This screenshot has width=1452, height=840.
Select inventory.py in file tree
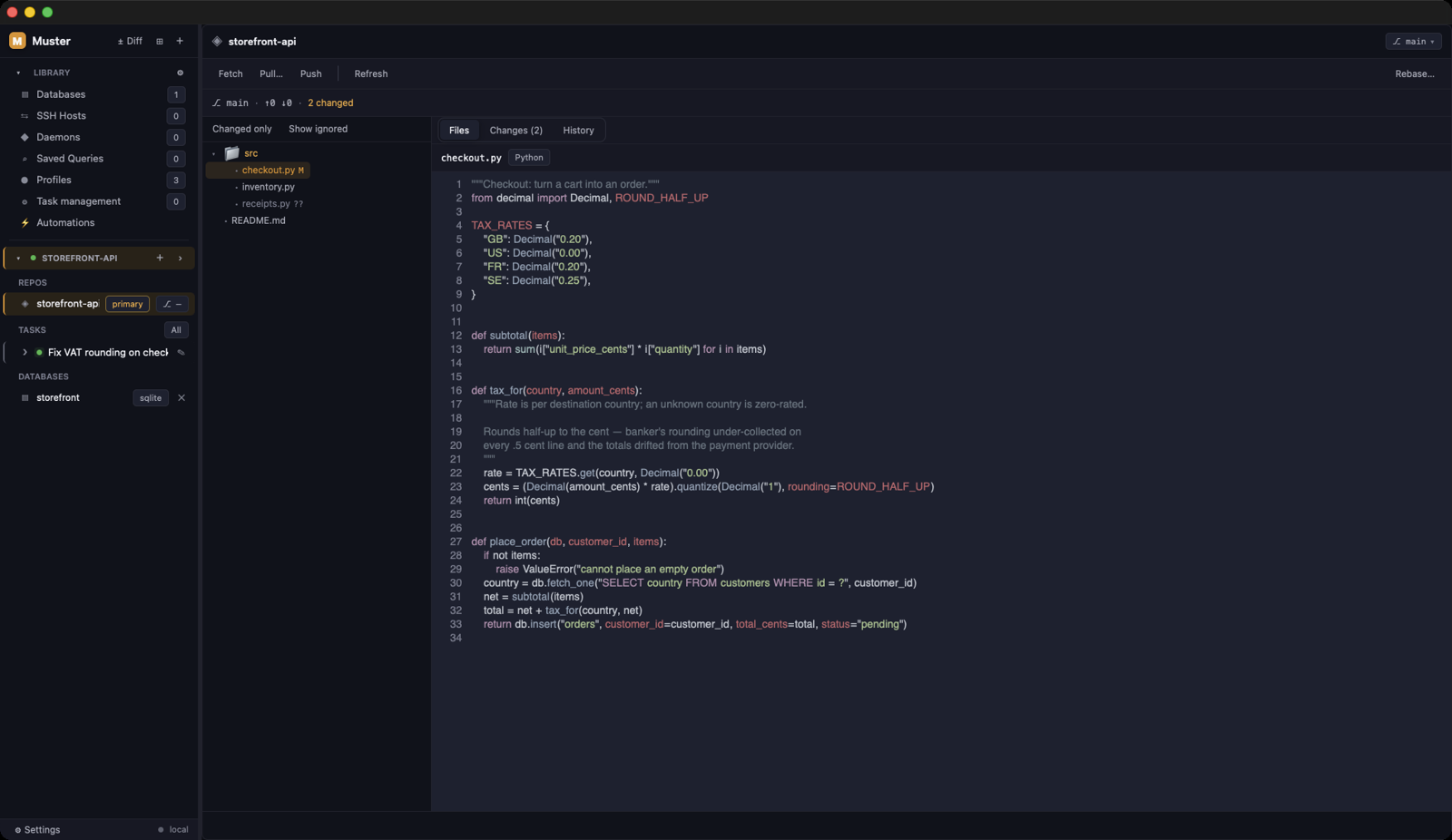click(x=268, y=187)
